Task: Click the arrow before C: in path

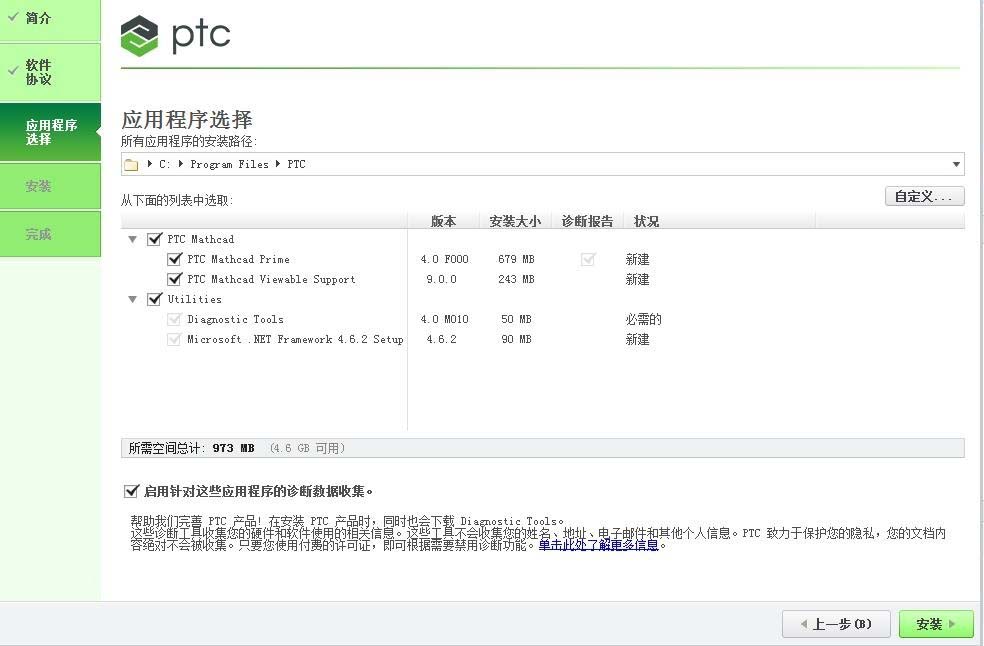Action: [x=149, y=164]
